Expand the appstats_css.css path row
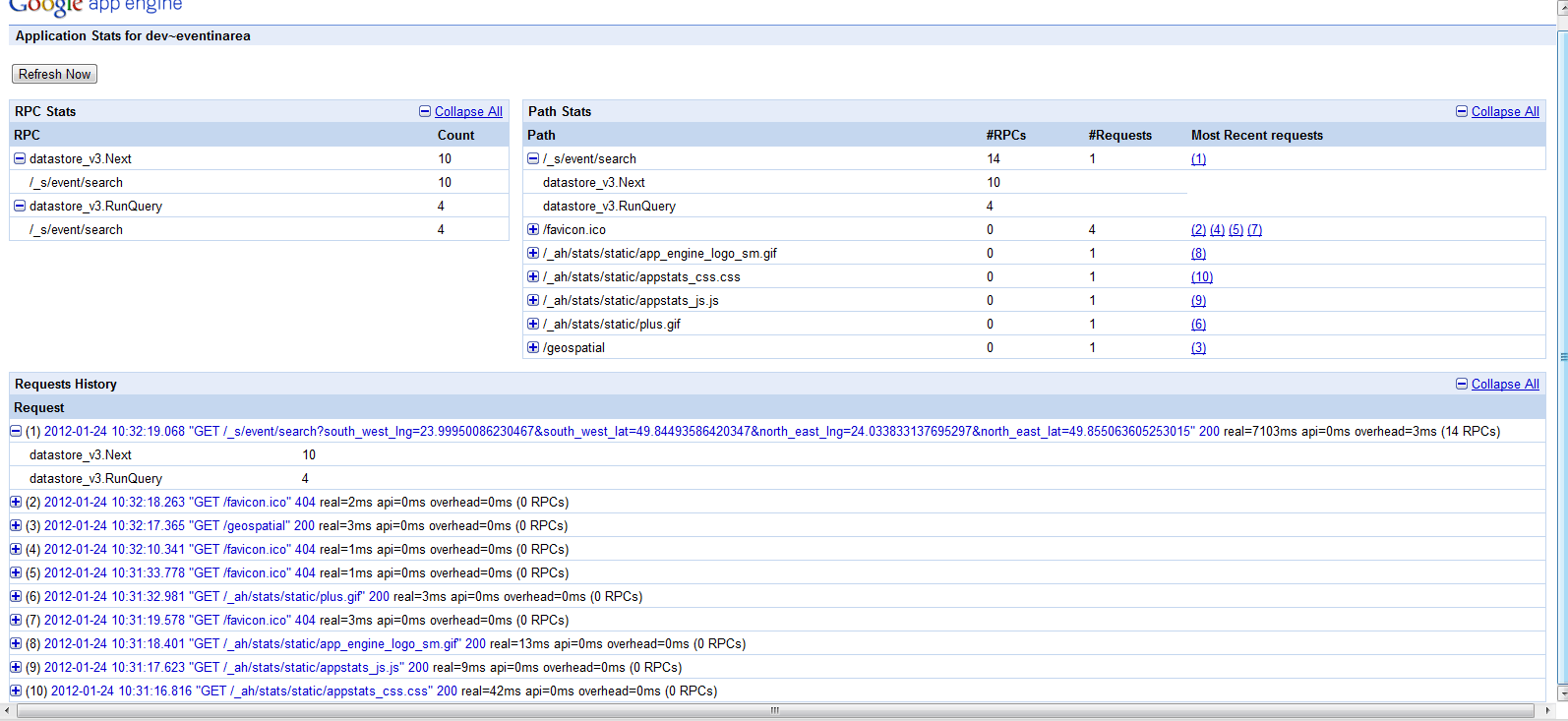Screen dimensions: 1568x721 tap(533, 276)
